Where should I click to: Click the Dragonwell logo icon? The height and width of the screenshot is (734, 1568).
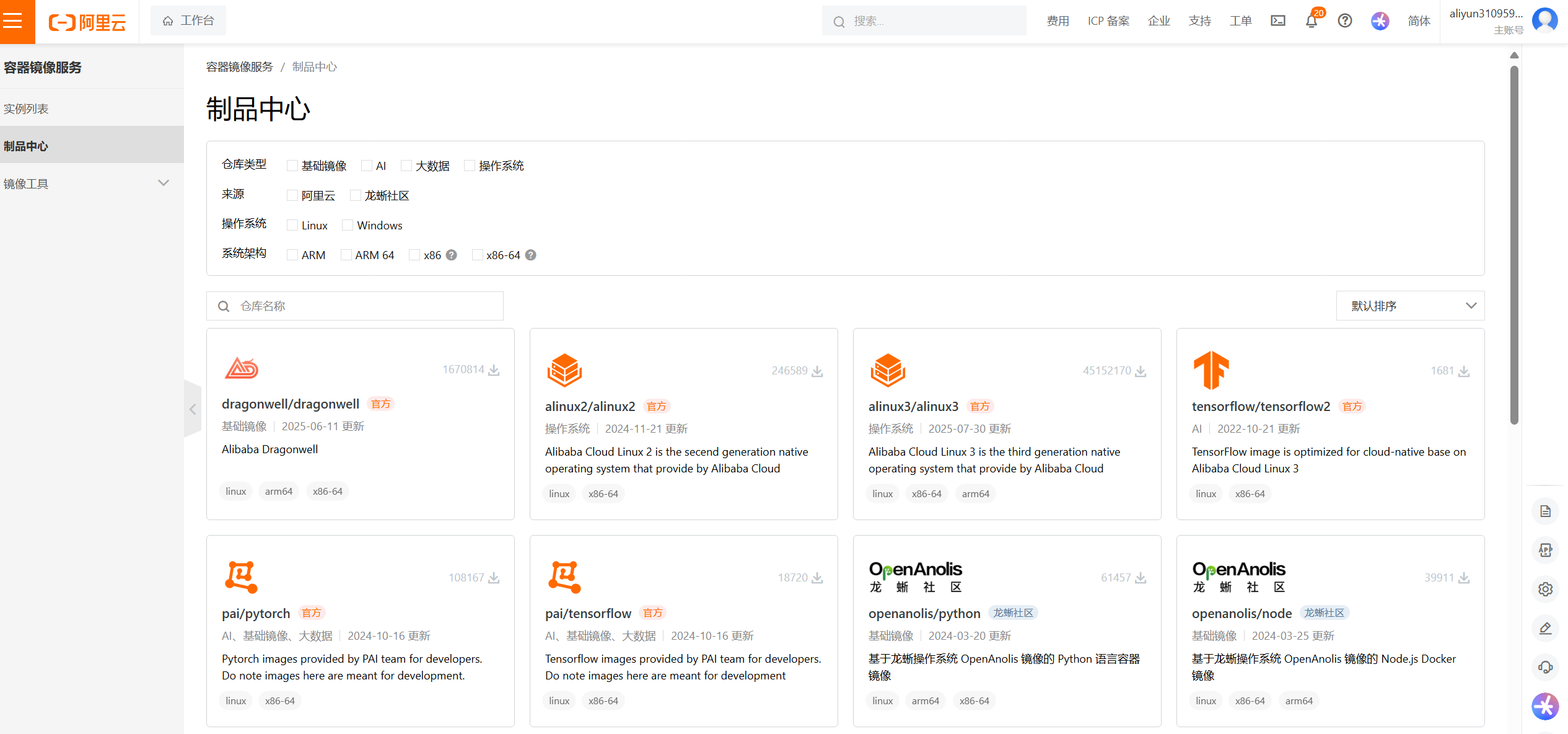(x=242, y=368)
